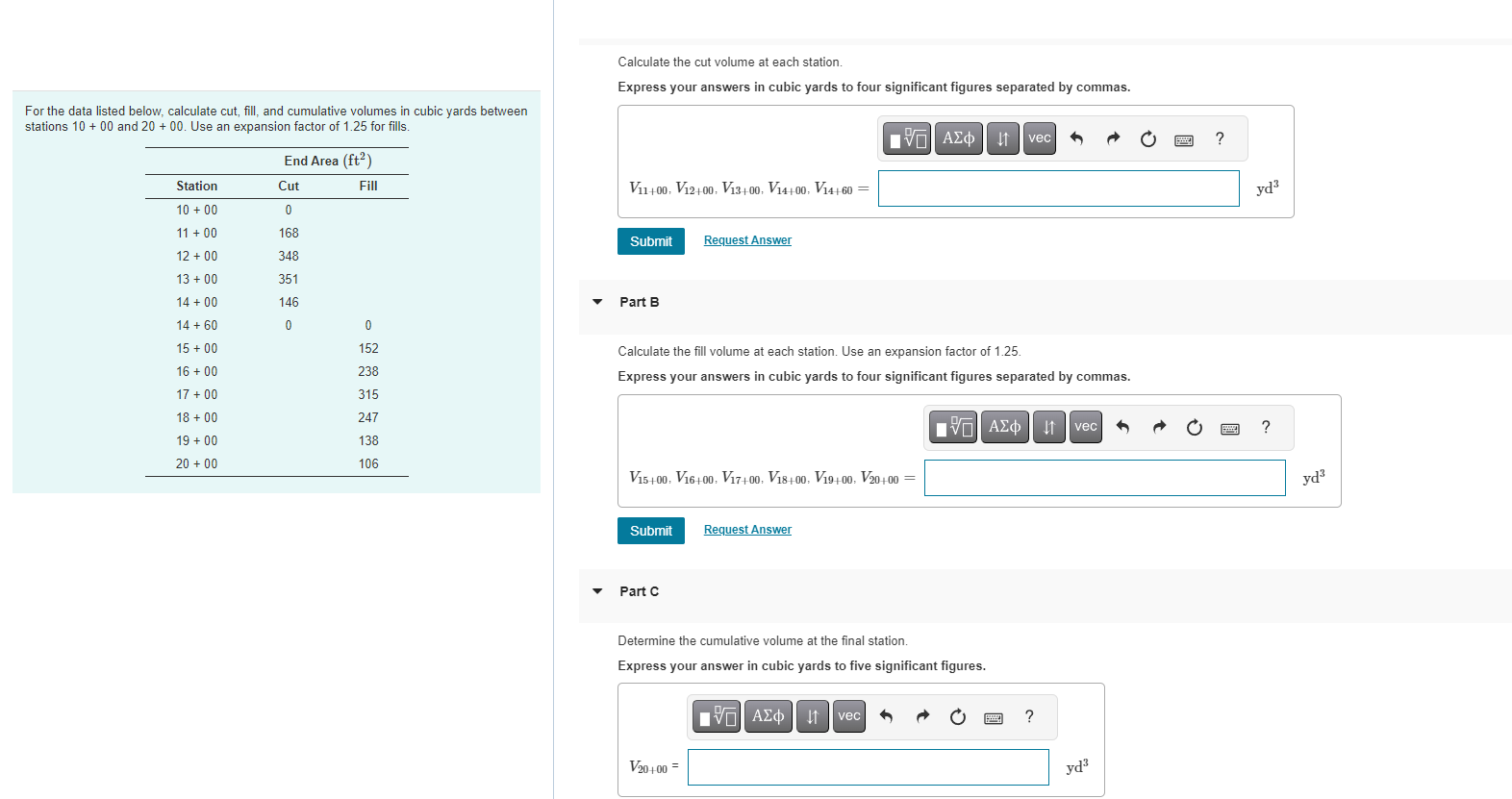The image size is (1512, 799).
Task: Click fill value 315 at station 17 + 00
Action: 368,394
